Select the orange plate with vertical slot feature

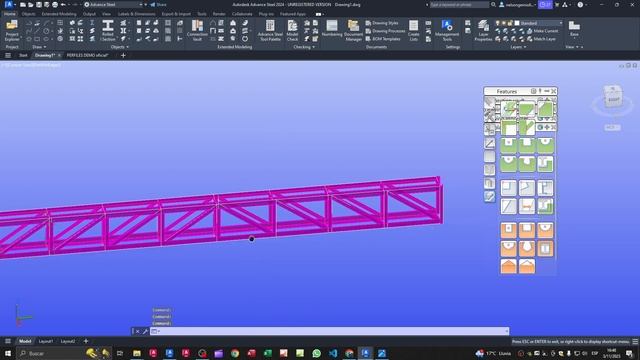coord(545,248)
